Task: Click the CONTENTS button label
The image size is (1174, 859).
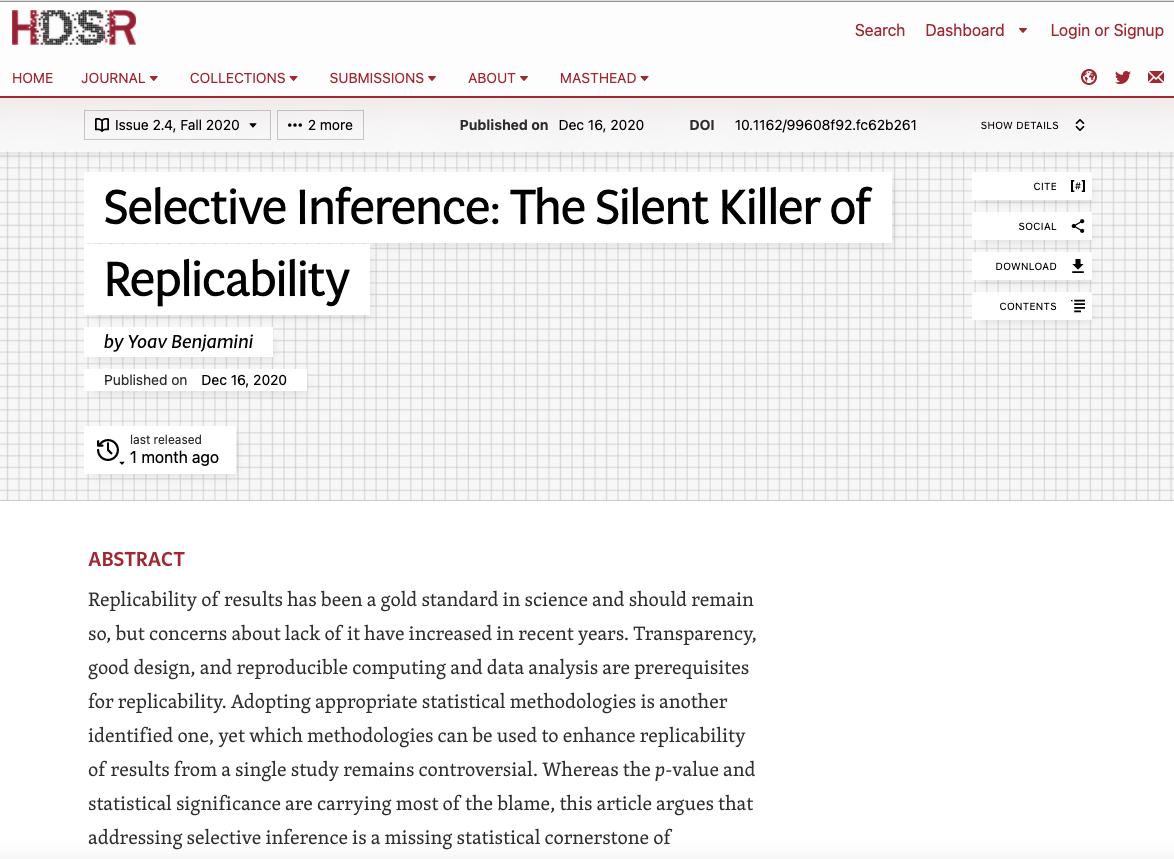Action: tap(1028, 306)
